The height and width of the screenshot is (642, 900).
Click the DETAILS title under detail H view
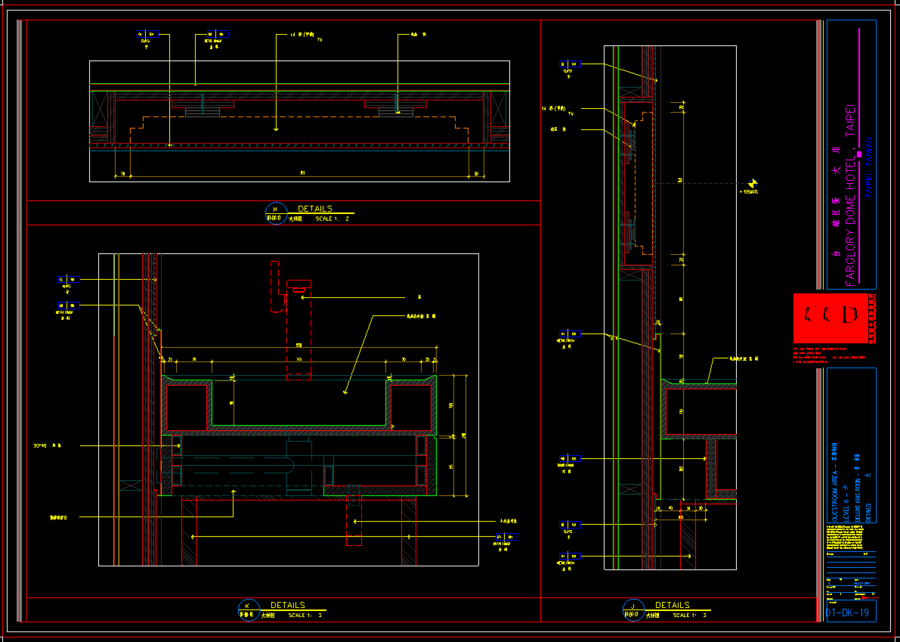[x=315, y=209]
